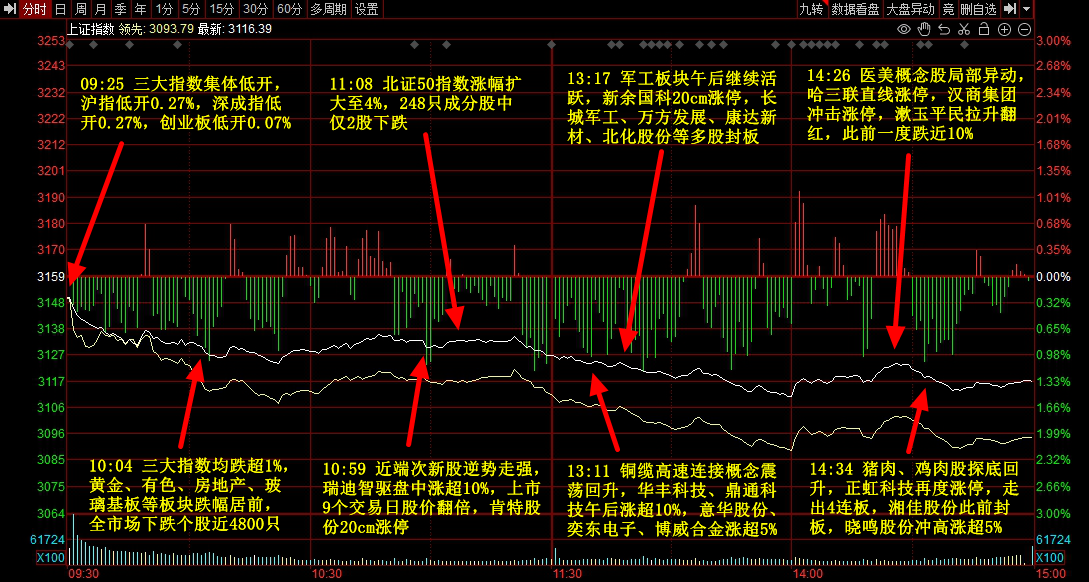Click the right panel jump arrow icon
The image size is (1089, 582).
(1010, 9)
